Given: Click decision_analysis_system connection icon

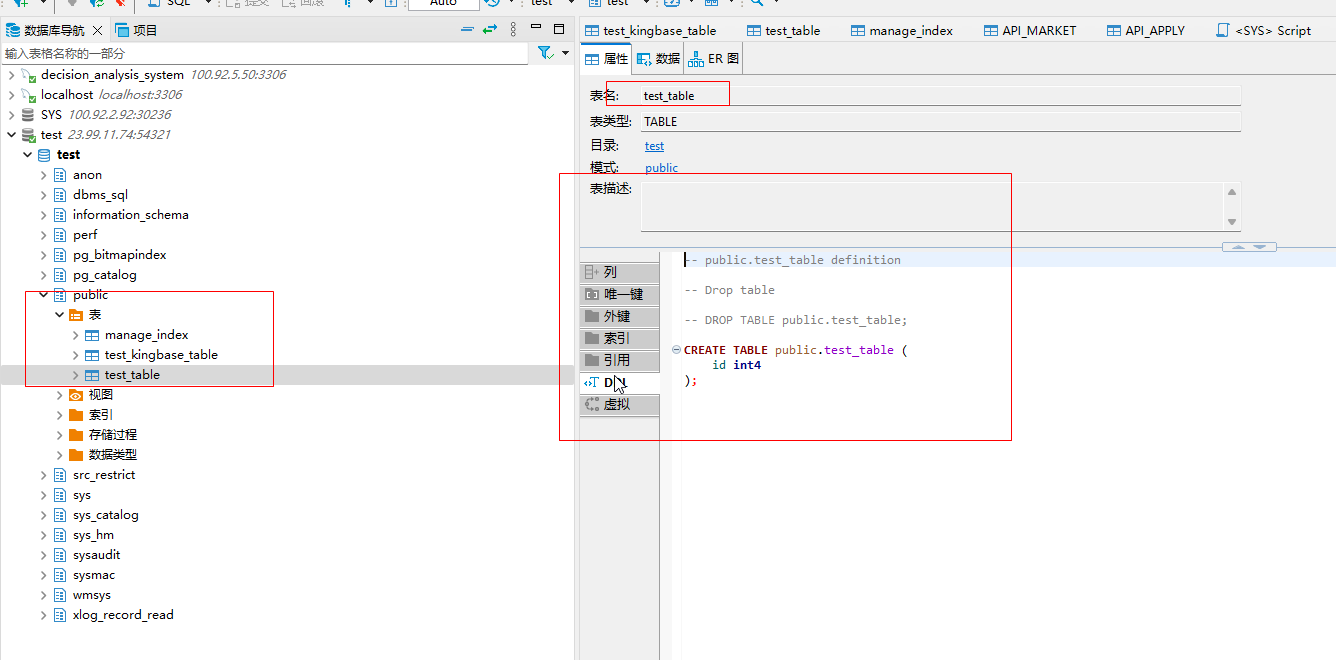Looking at the screenshot, I should pos(29,75).
